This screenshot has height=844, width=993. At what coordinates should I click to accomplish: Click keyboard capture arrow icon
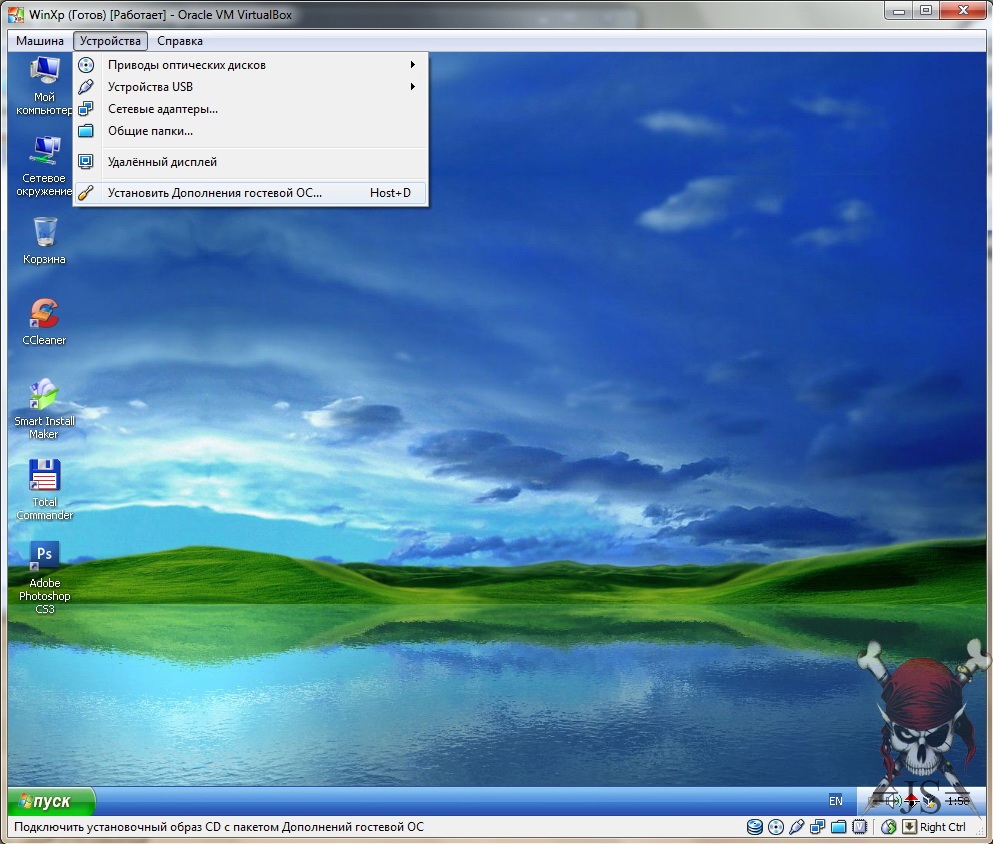[x=909, y=827]
